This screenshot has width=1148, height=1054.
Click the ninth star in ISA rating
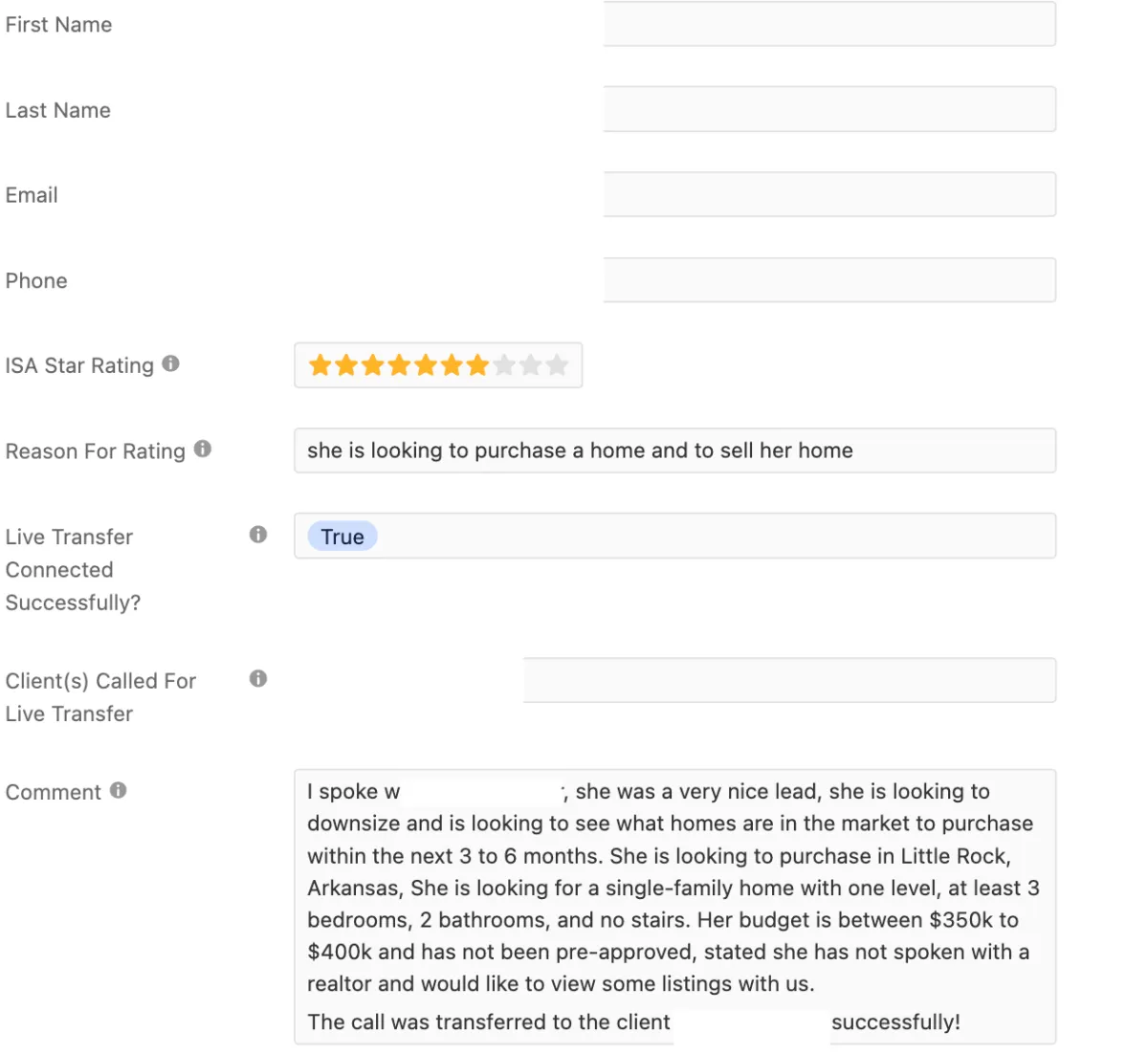[531, 365]
